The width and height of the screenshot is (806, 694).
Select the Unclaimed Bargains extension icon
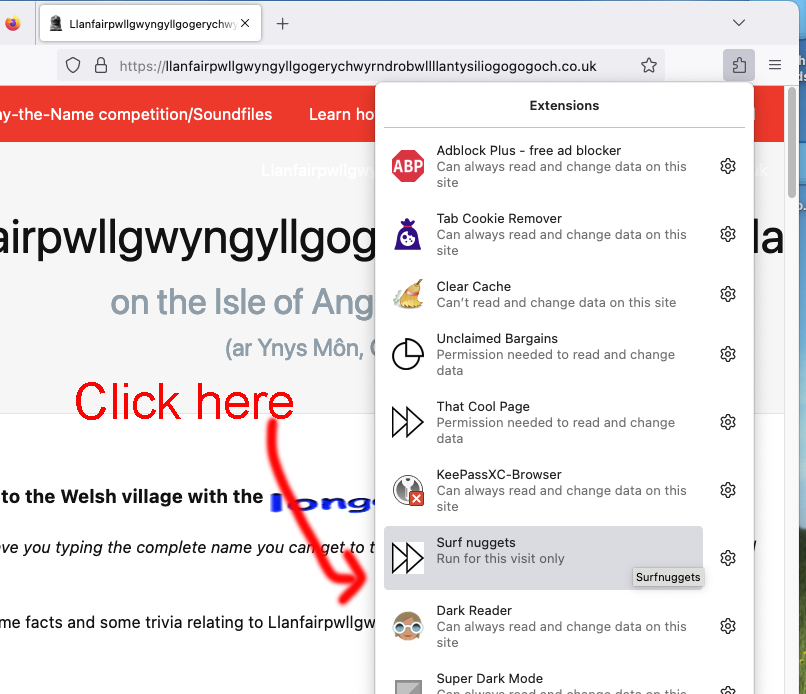[x=408, y=354]
